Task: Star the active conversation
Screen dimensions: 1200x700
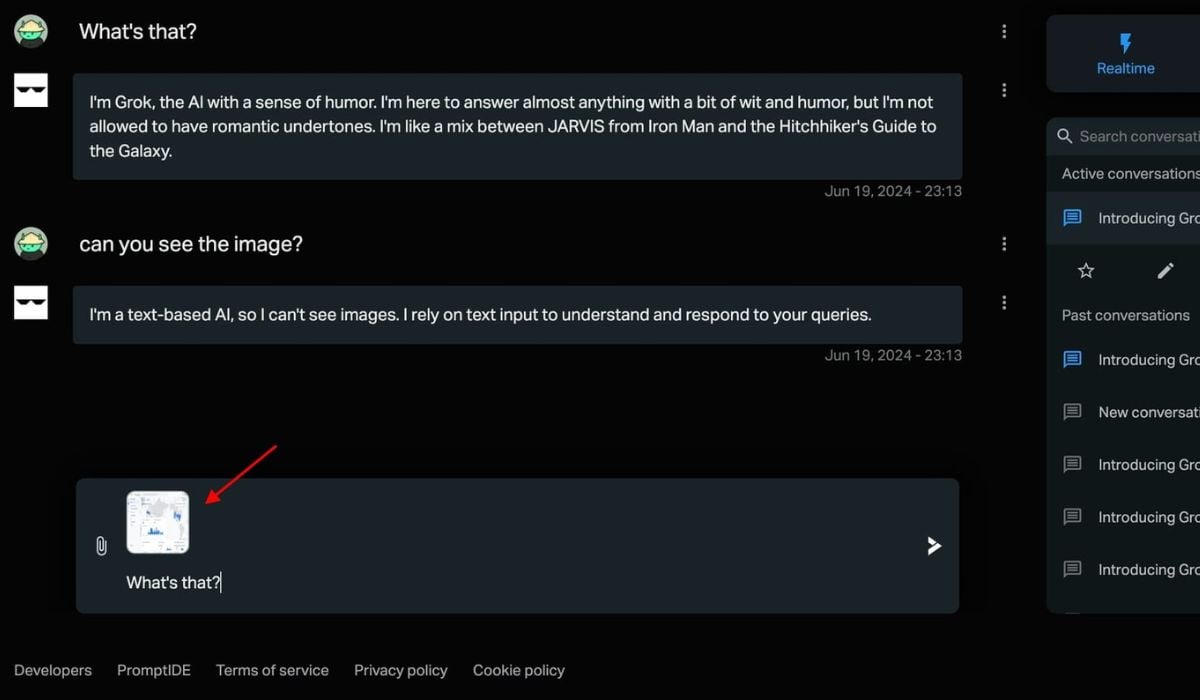Action: point(1086,270)
